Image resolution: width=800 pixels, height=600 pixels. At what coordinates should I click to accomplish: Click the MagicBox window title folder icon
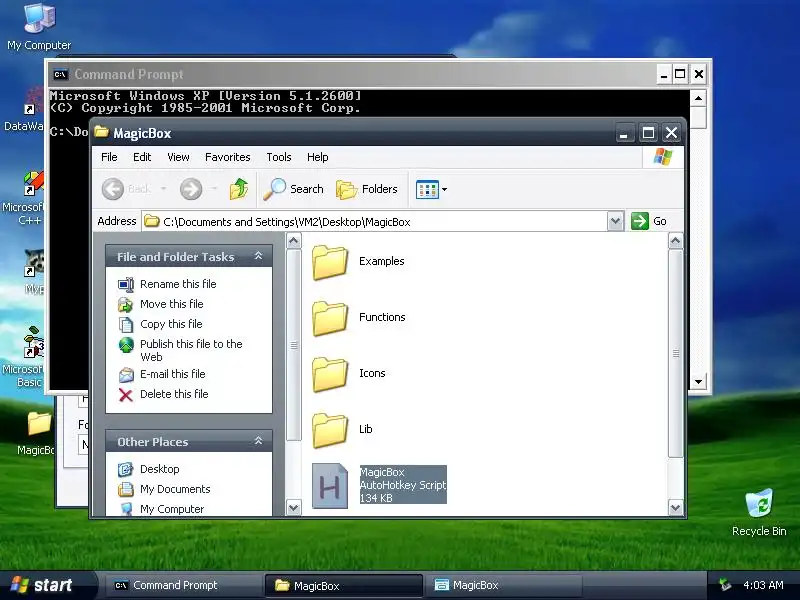(x=102, y=132)
